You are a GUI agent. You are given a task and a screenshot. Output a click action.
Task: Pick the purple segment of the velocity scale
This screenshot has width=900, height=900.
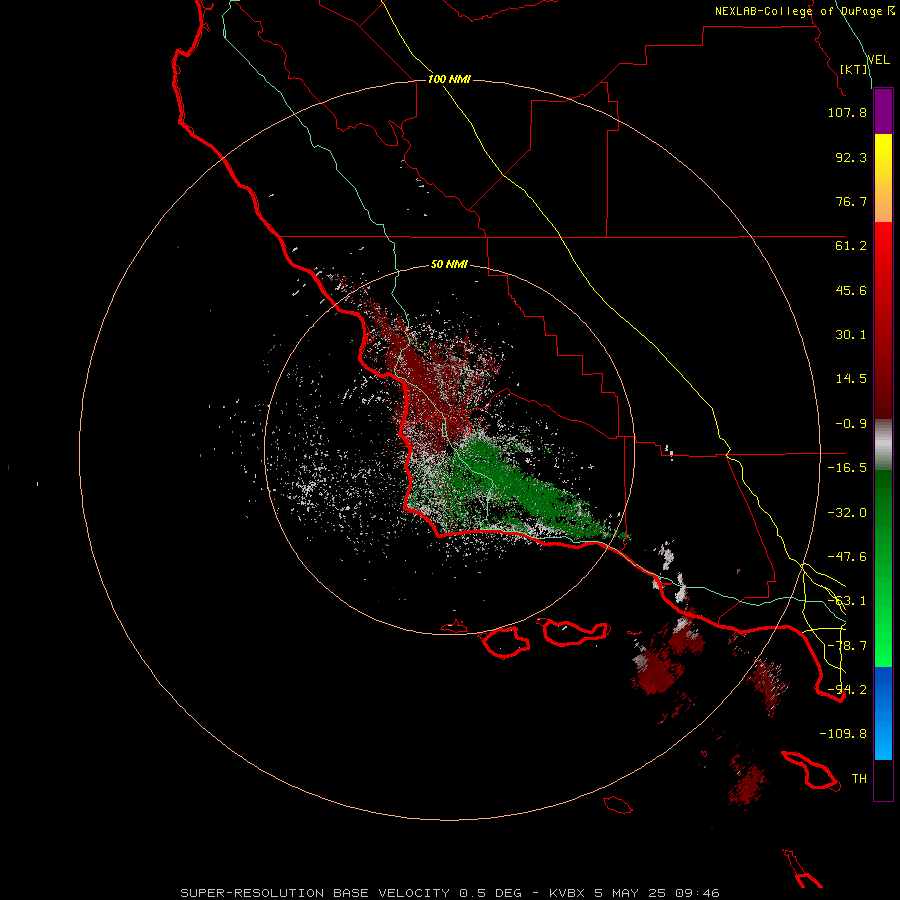tap(883, 111)
